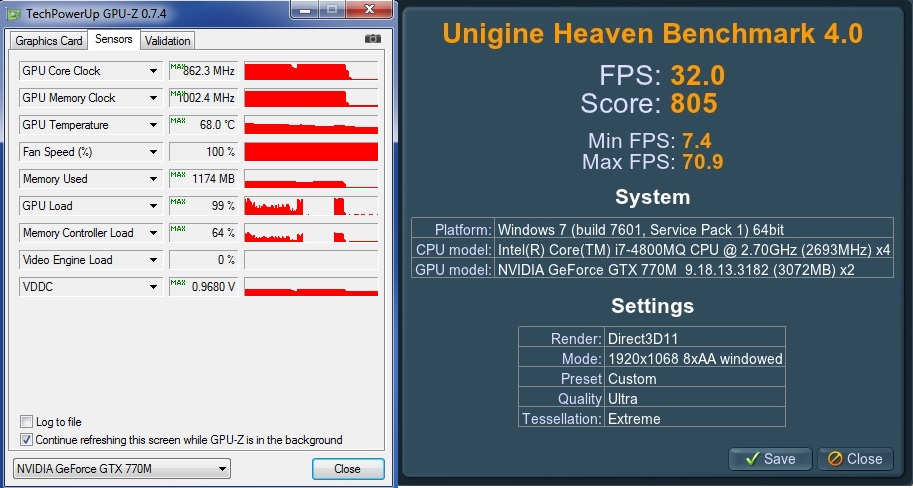
Task: Open the GPU Core Clock sensor dropdown
Action: 153,71
